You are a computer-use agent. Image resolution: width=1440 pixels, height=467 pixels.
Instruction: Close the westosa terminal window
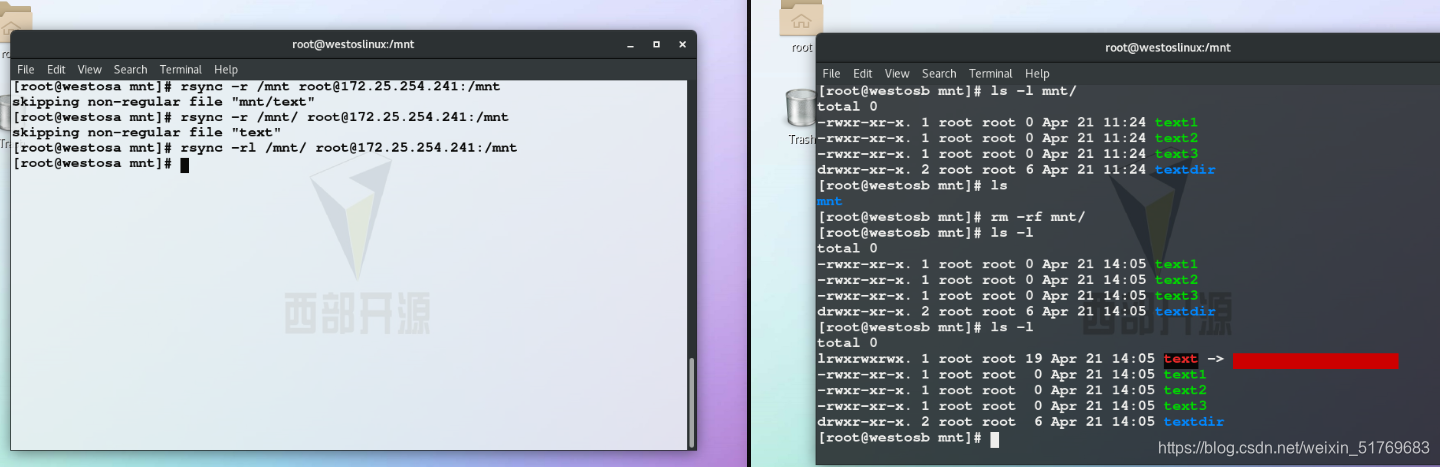[681, 44]
